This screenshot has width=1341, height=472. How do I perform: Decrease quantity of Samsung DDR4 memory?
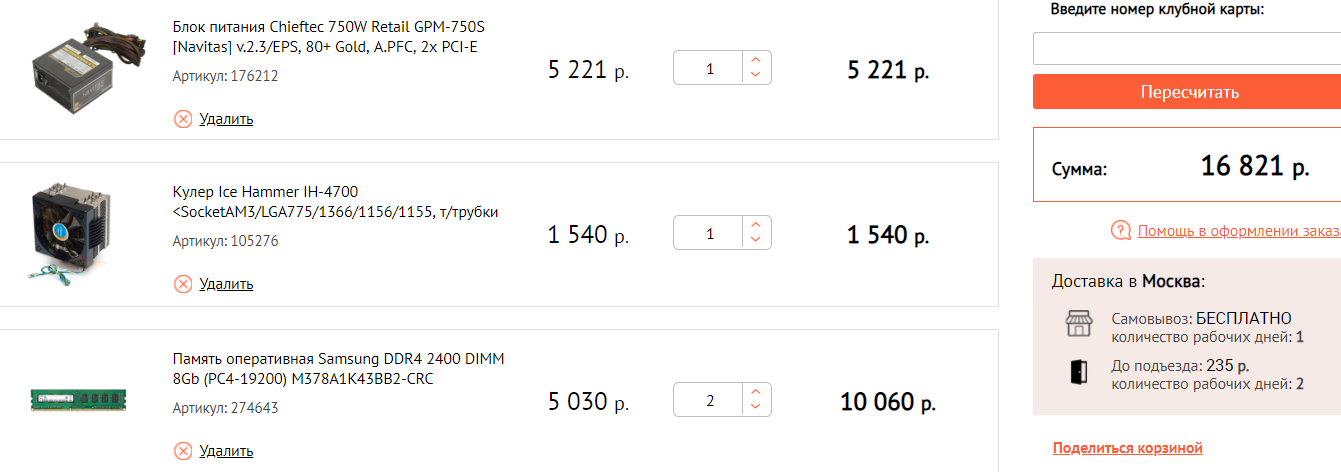pyautogui.click(x=756, y=409)
